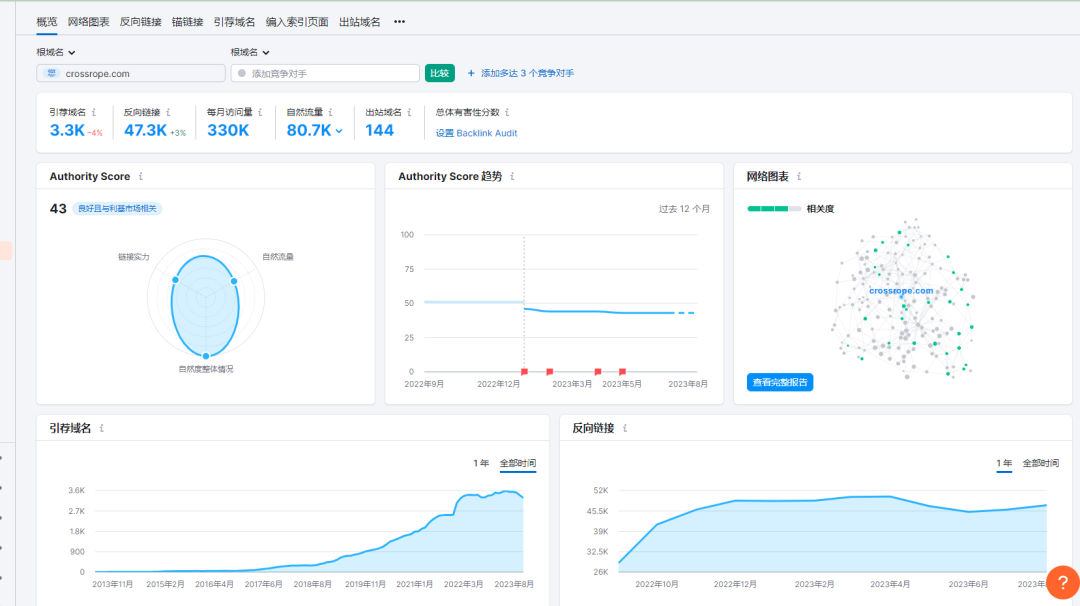This screenshot has height=606, width=1080.
Task: Open the 概览 tab
Action: [x=47, y=22]
